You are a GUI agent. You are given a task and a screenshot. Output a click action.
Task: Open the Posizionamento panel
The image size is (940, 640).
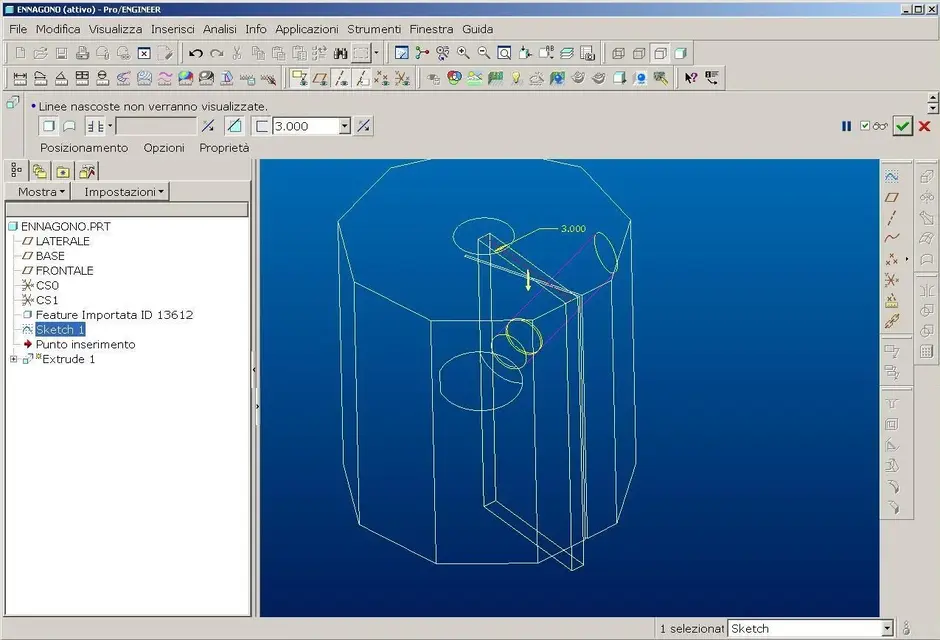[x=84, y=147]
